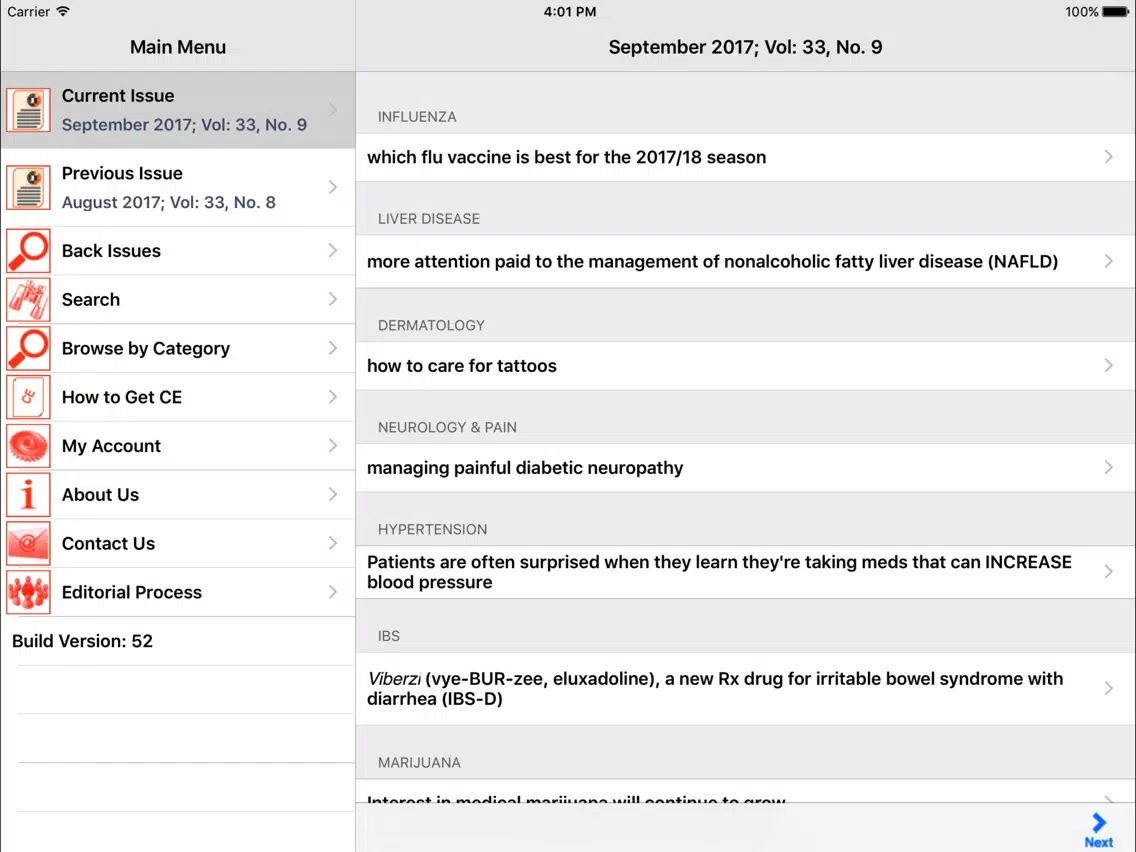The height and width of the screenshot is (852, 1136).
Task: Tap chevron on Editorial Process row
Action: coord(333,592)
